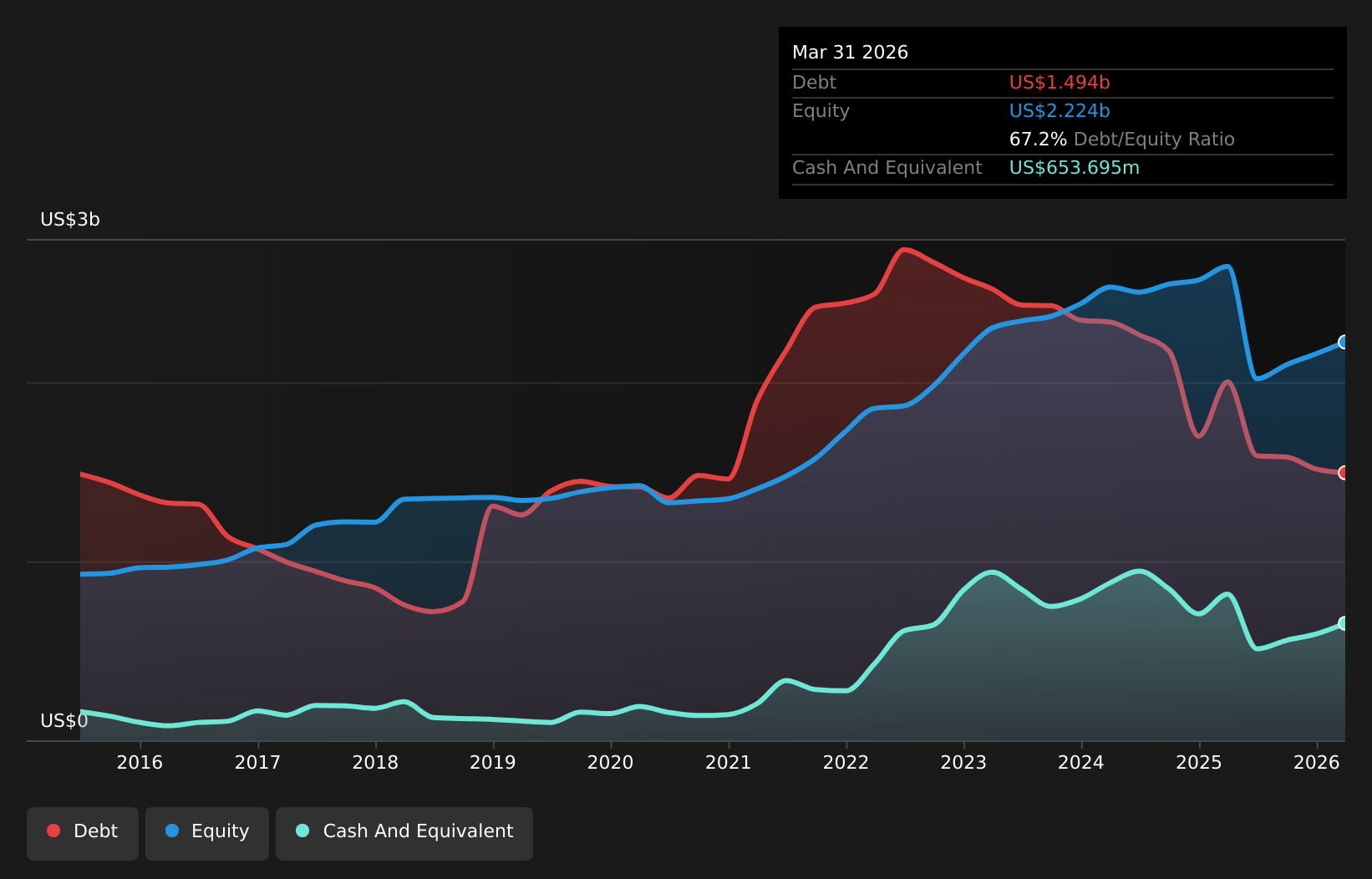Toggle the Debt series legend button

click(83, 833)
